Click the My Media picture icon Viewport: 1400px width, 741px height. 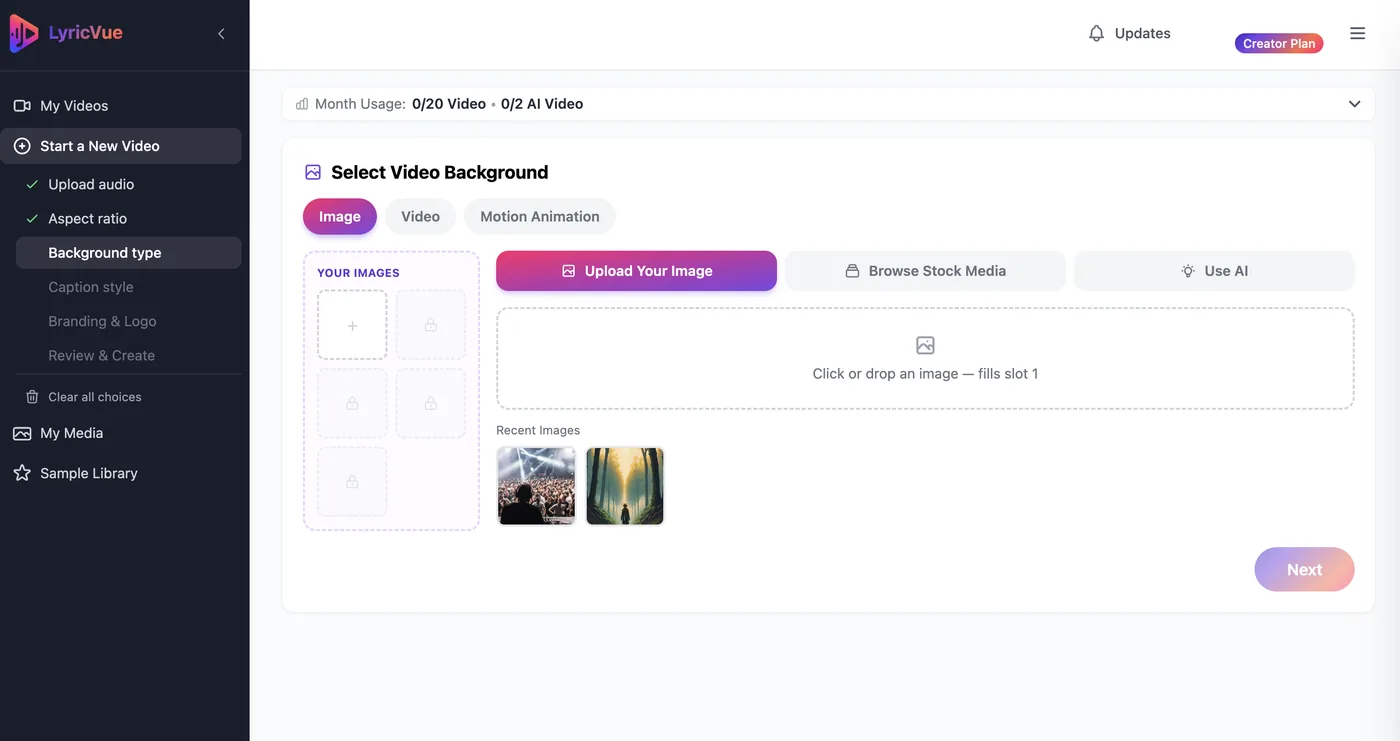click(x=22, y=433)
